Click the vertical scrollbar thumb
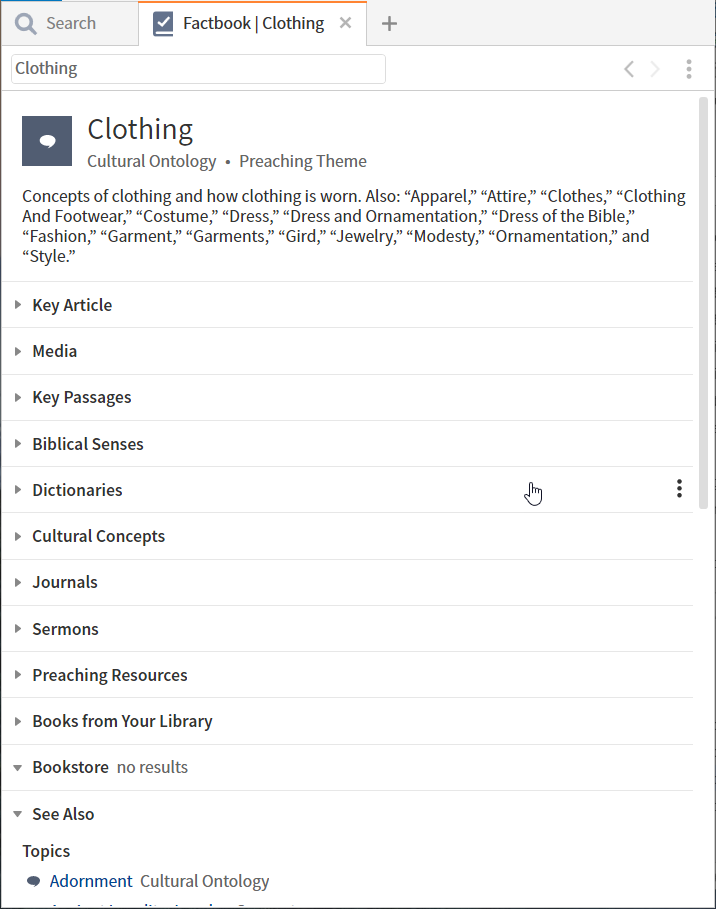Screen dimensions: 716x909 (703, 303)
